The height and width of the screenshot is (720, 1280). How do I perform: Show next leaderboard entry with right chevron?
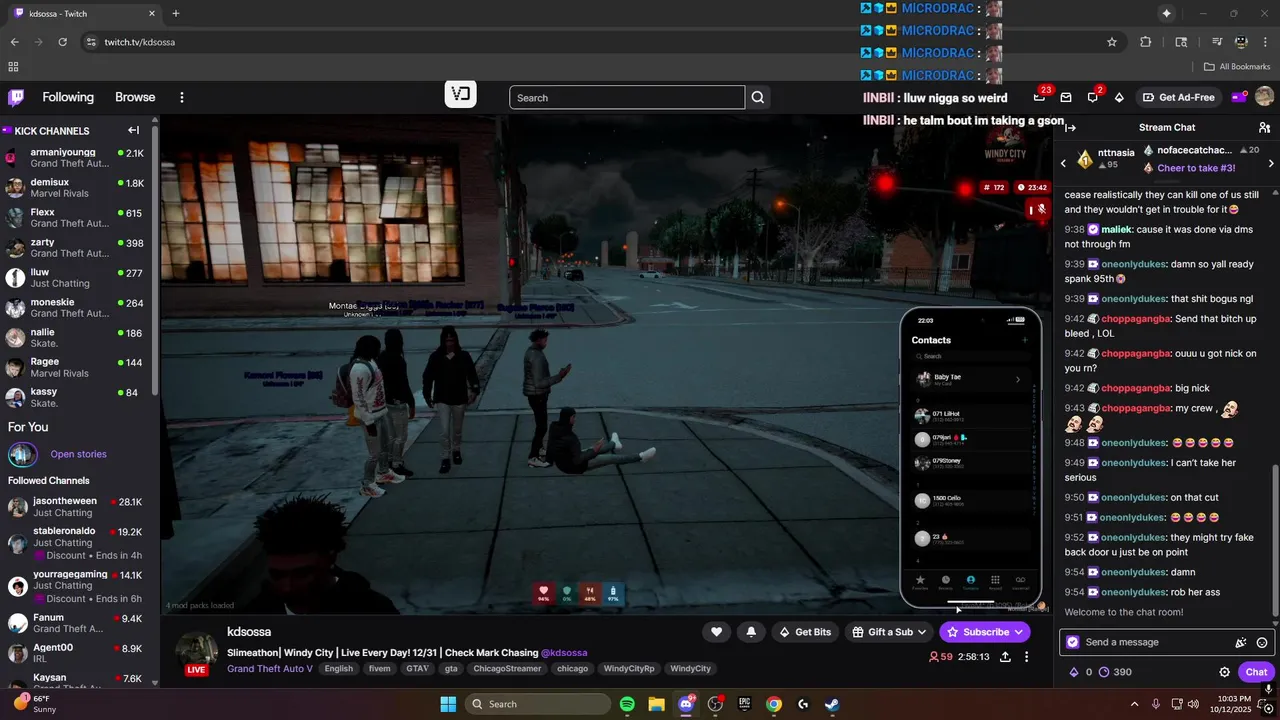1271,163
